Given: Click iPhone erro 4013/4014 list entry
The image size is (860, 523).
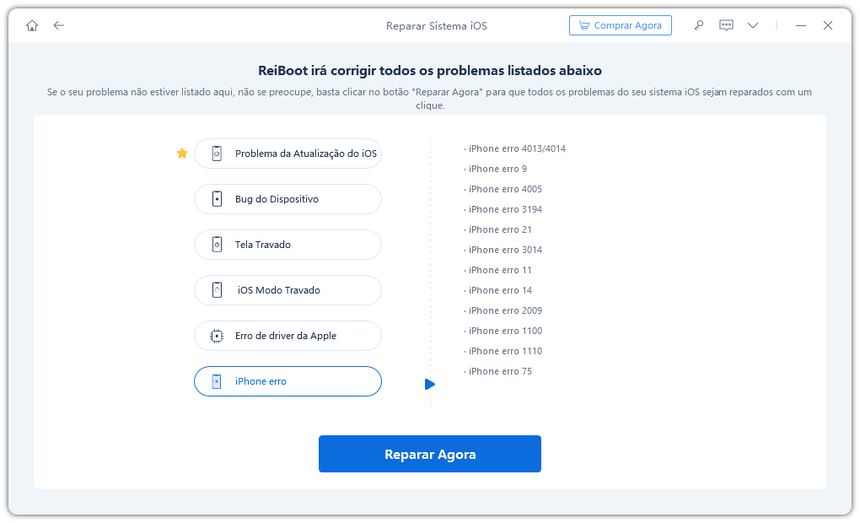Looking at the screenshot, I should click(516, 149).
